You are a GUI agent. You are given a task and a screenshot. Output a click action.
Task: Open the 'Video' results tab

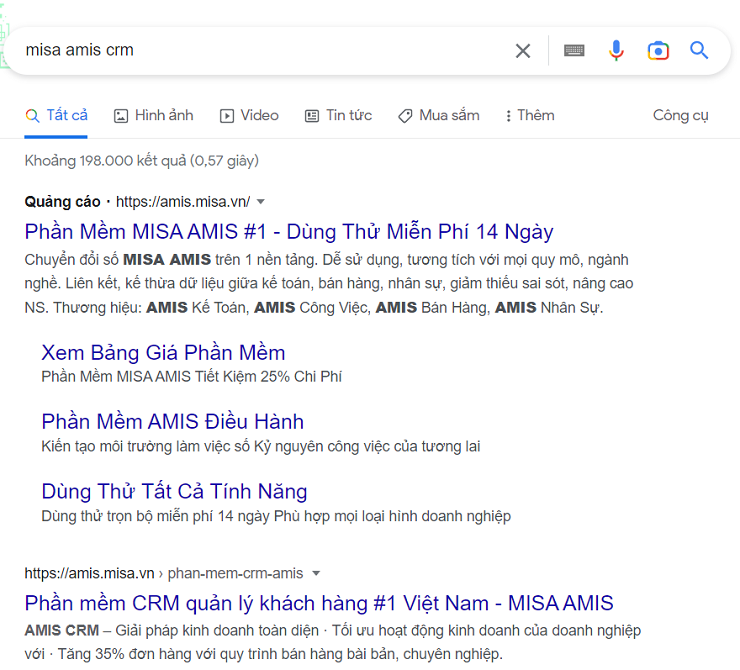coord(249,116)
